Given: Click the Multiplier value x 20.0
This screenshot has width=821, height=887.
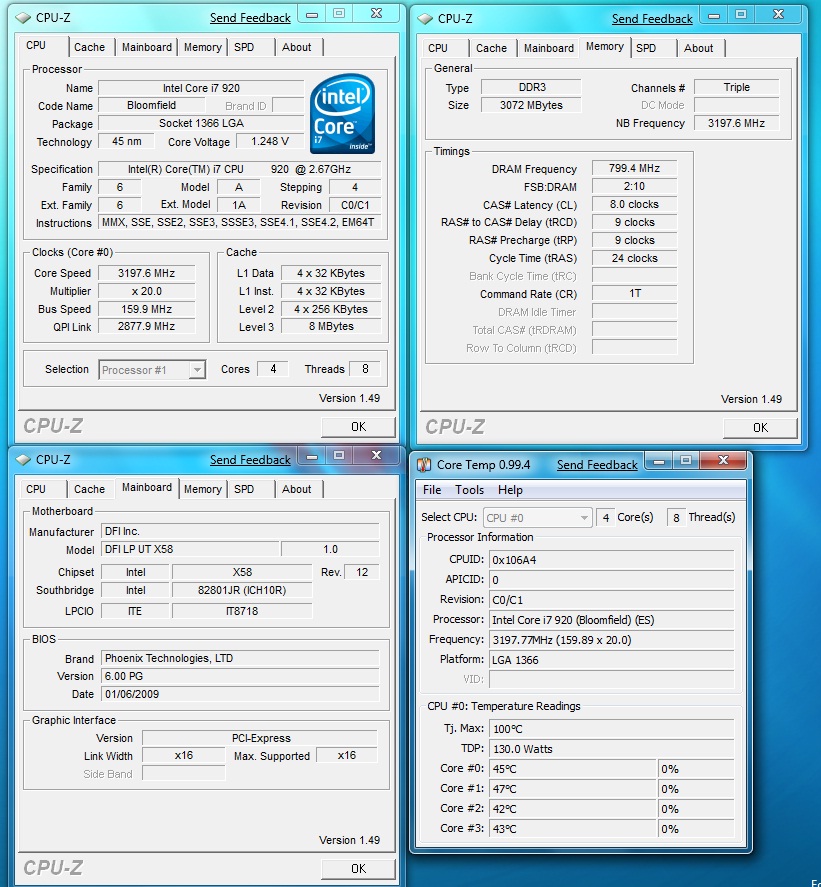Looking at the screenshot, I should [x=147, y=291].
